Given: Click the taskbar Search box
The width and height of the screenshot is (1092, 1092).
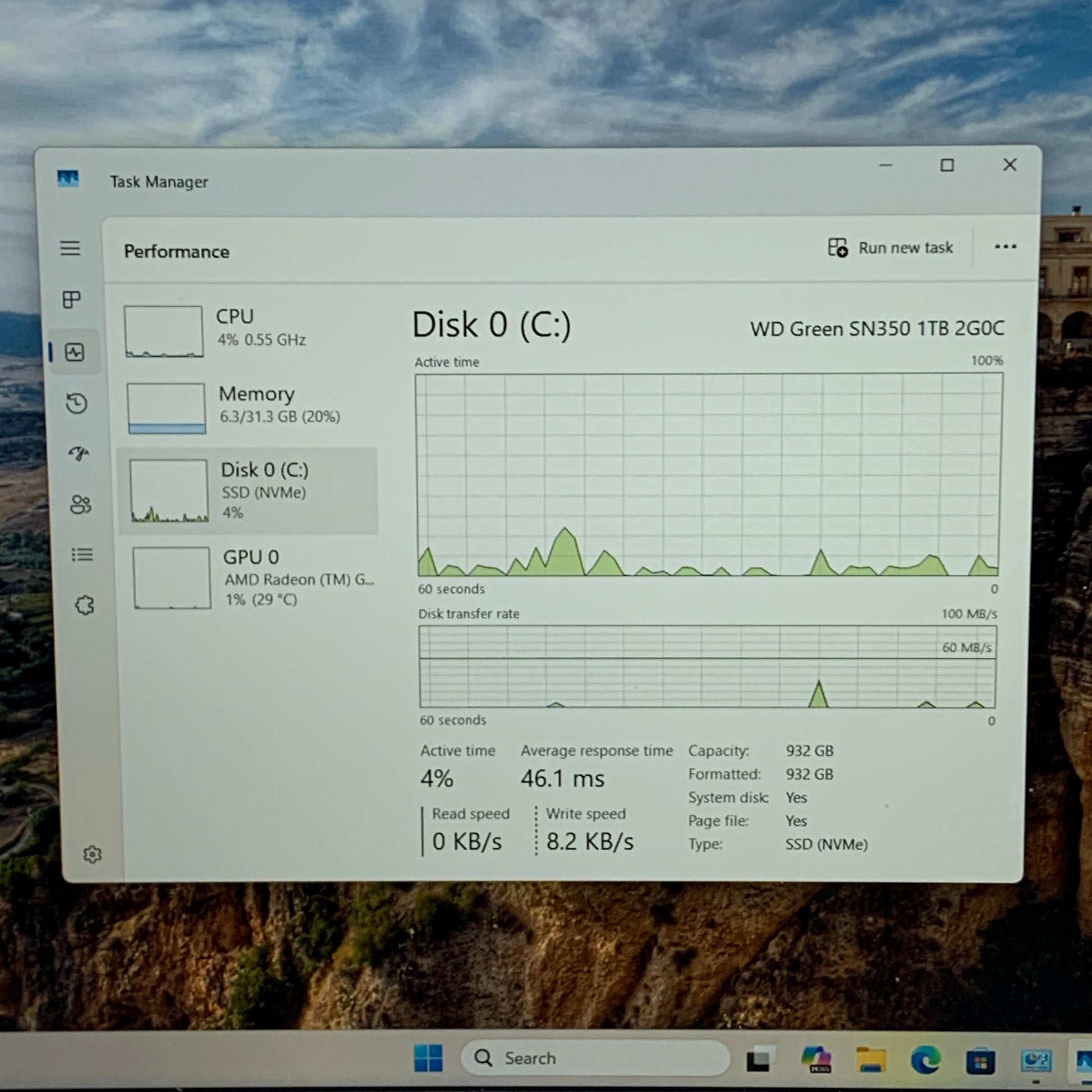Looking at the screenshot, I should [x=594, y=1058].
